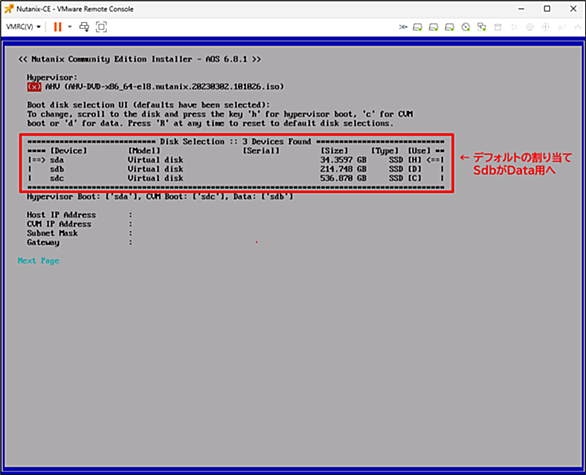Expand the power options arrow beside pause
Viewport: 586px width, 475px height.
click(70, 27)
